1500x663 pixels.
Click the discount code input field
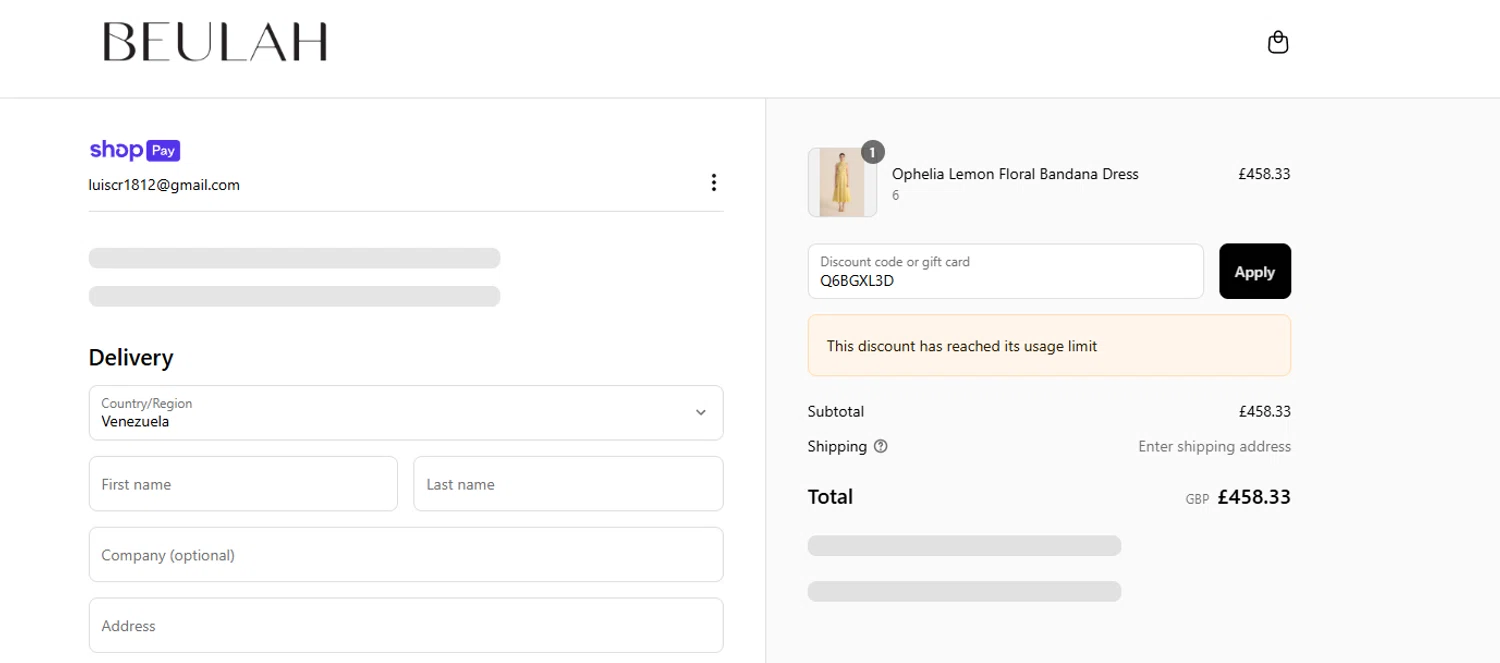(x=1005, y=271)
